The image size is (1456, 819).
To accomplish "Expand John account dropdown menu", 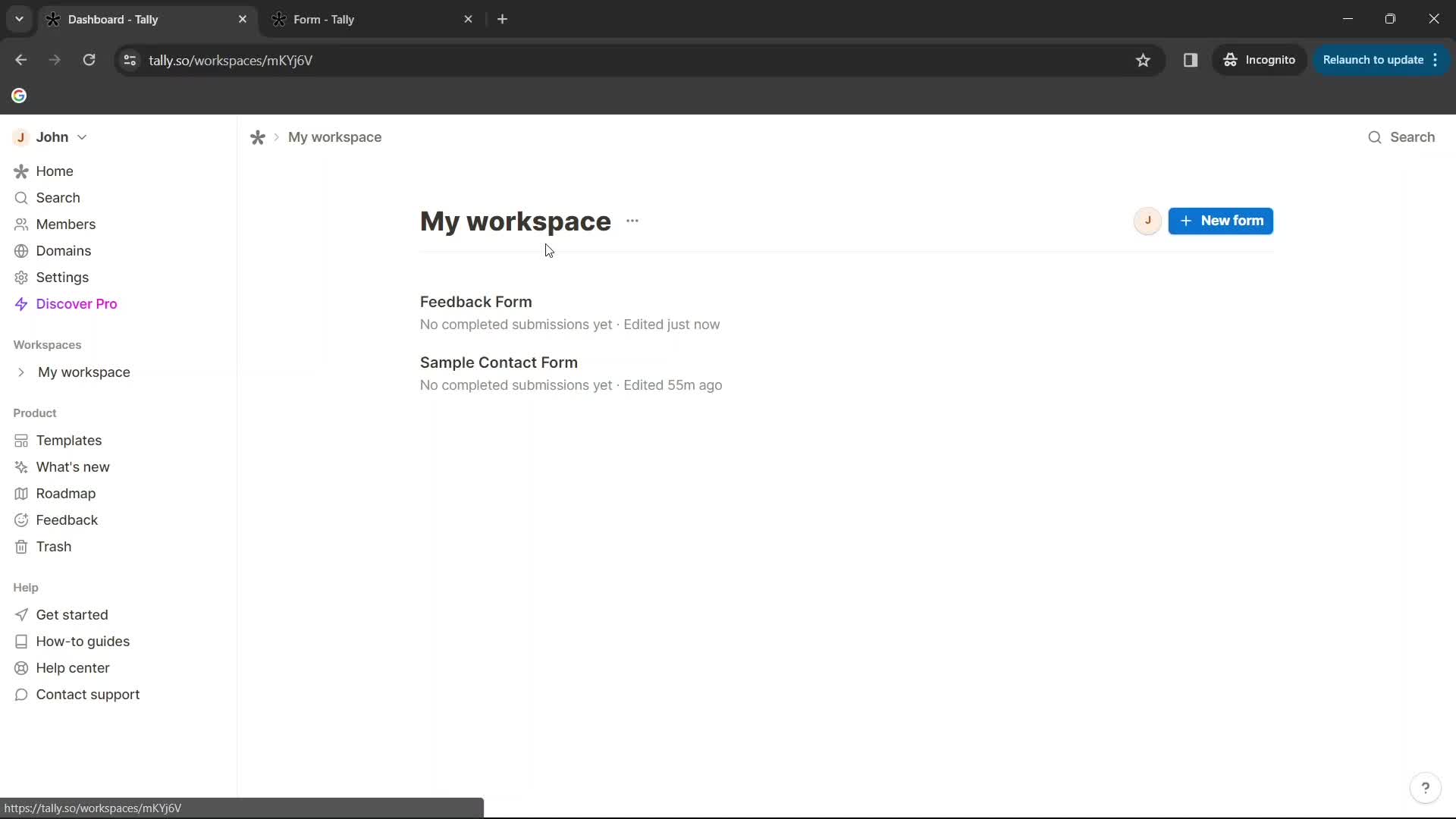I will pos(82,136).
